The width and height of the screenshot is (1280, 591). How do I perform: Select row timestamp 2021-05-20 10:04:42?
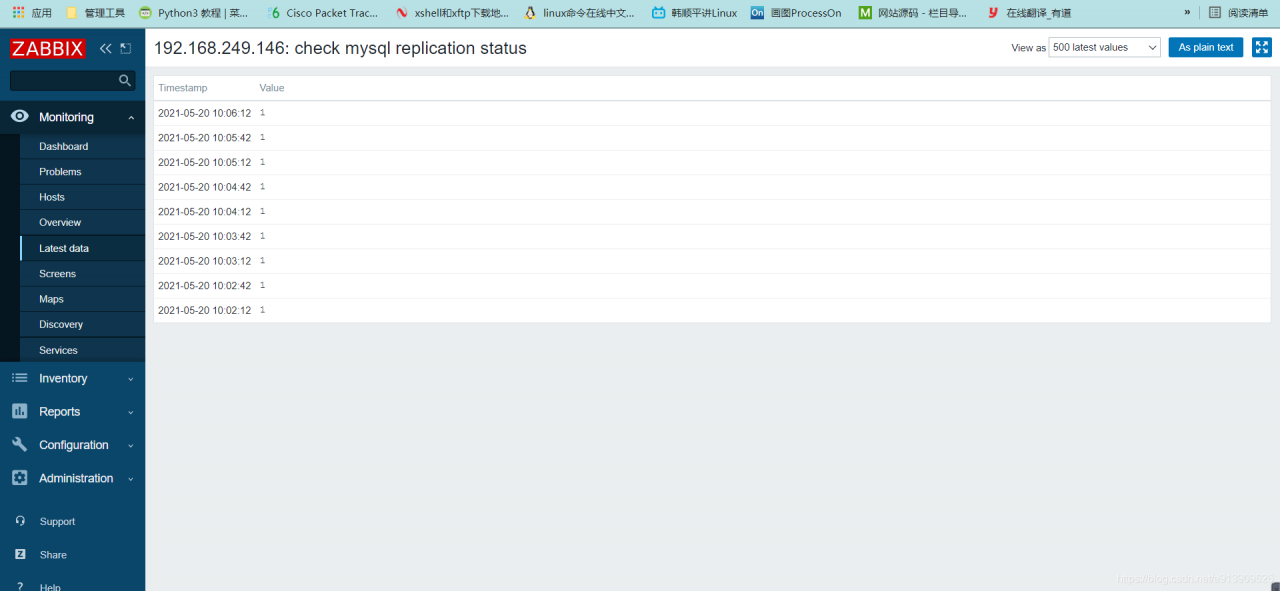tap(204, 187)
